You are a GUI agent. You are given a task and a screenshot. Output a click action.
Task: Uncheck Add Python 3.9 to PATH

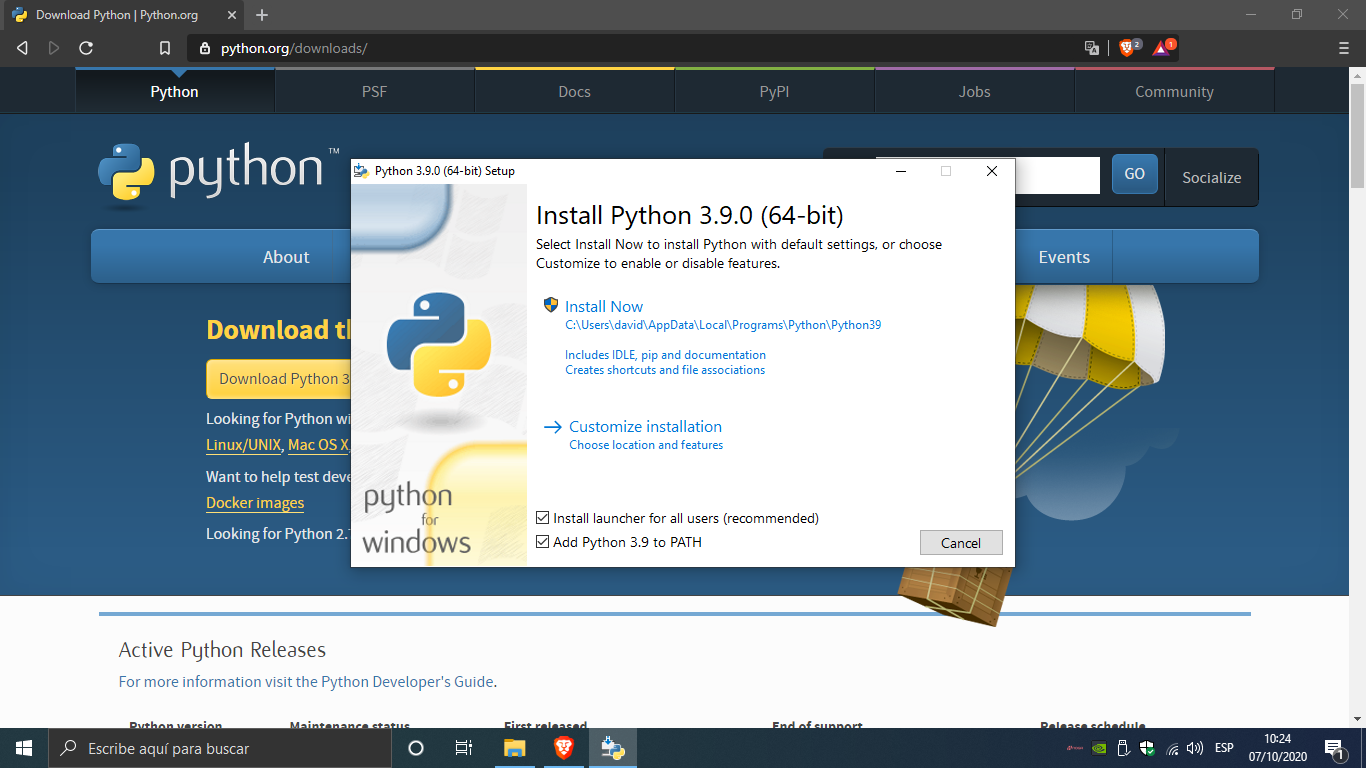tap(543, 542)
